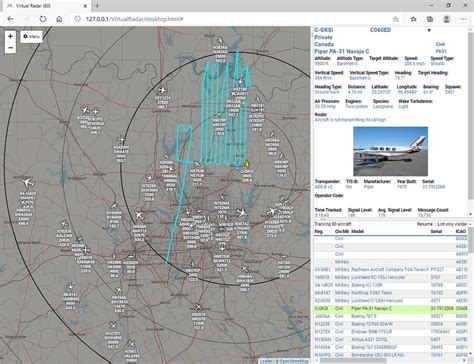Select the Raytheon T-6A Texan II row
The height and width of the screenshot is (364, 474).
point(391,269)
